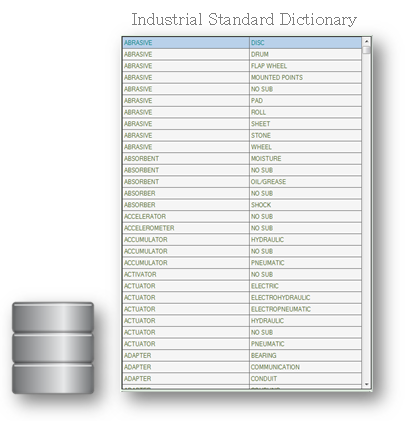Viewport: 411px width, 421px height.
Task: Select the CONDUIT cell
Action: (x=305, y=379)
